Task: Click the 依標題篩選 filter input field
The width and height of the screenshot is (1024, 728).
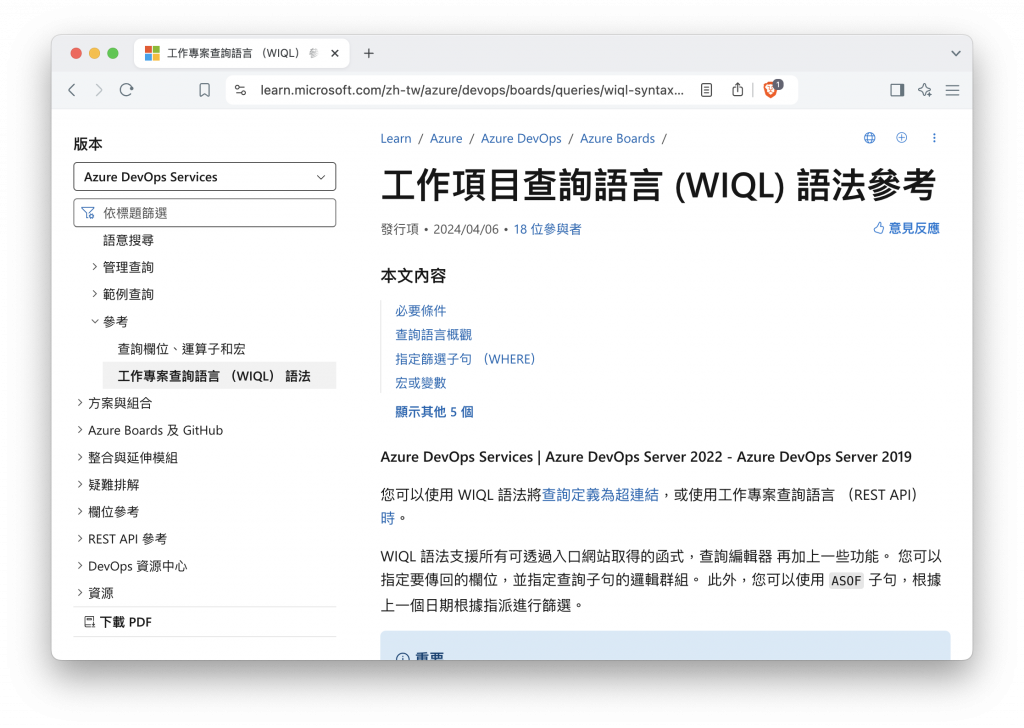Action: 204,213
